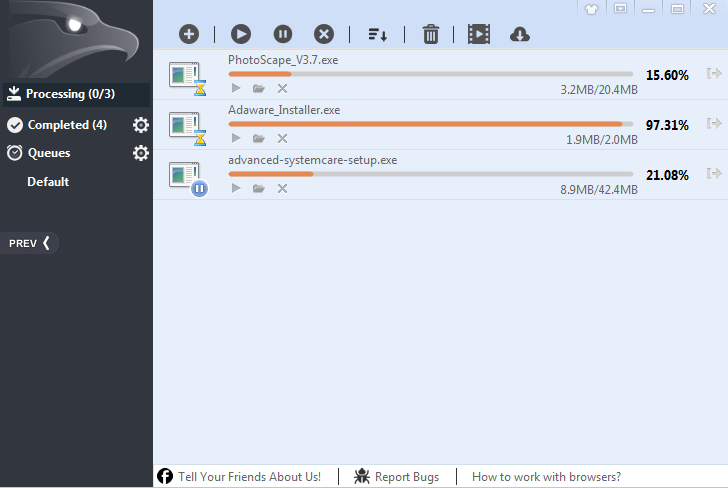Open the sort downloads toolbar icon
The width and height of the screenshot is (728, 488).
[x=377, y=34]
